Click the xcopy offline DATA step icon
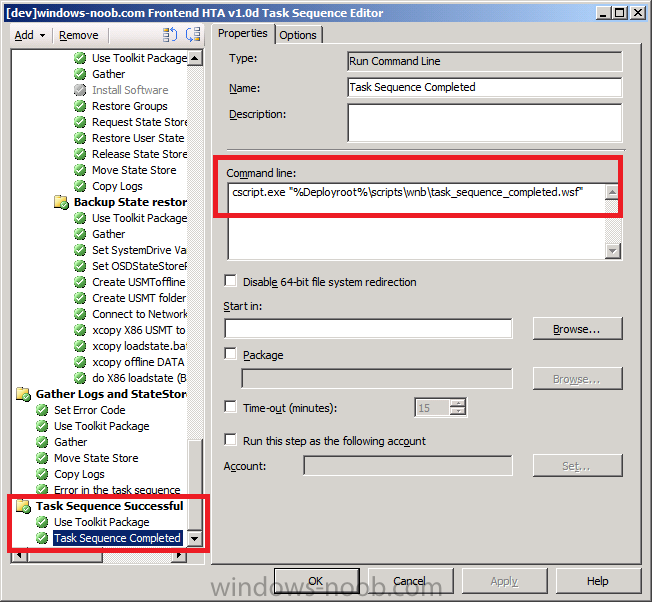Viewport: 652px width, 602px height. [x=80, y=362]
